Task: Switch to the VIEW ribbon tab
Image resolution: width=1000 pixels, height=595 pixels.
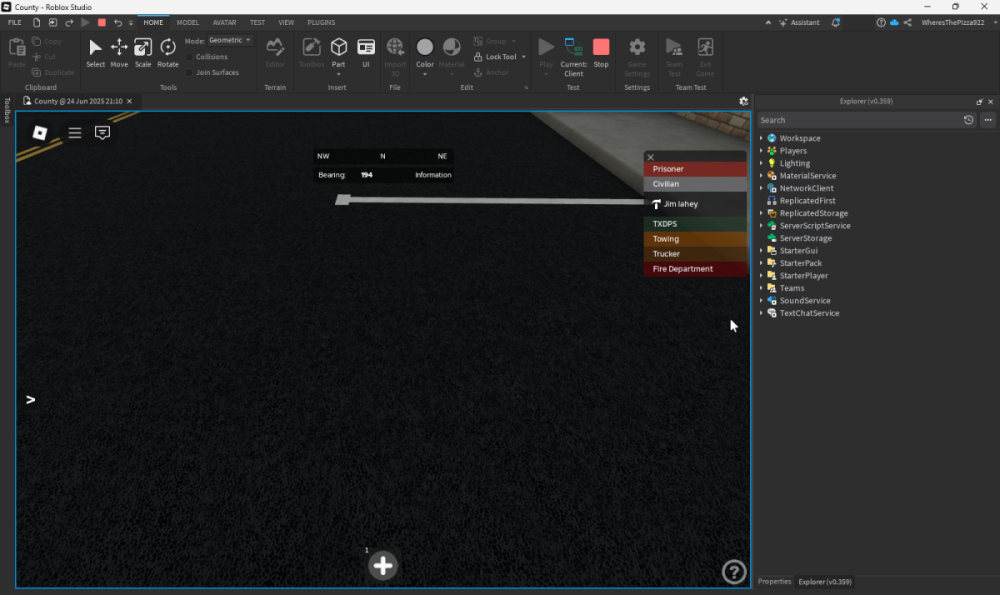Action: pyautogui.click(x=286, y=22)
